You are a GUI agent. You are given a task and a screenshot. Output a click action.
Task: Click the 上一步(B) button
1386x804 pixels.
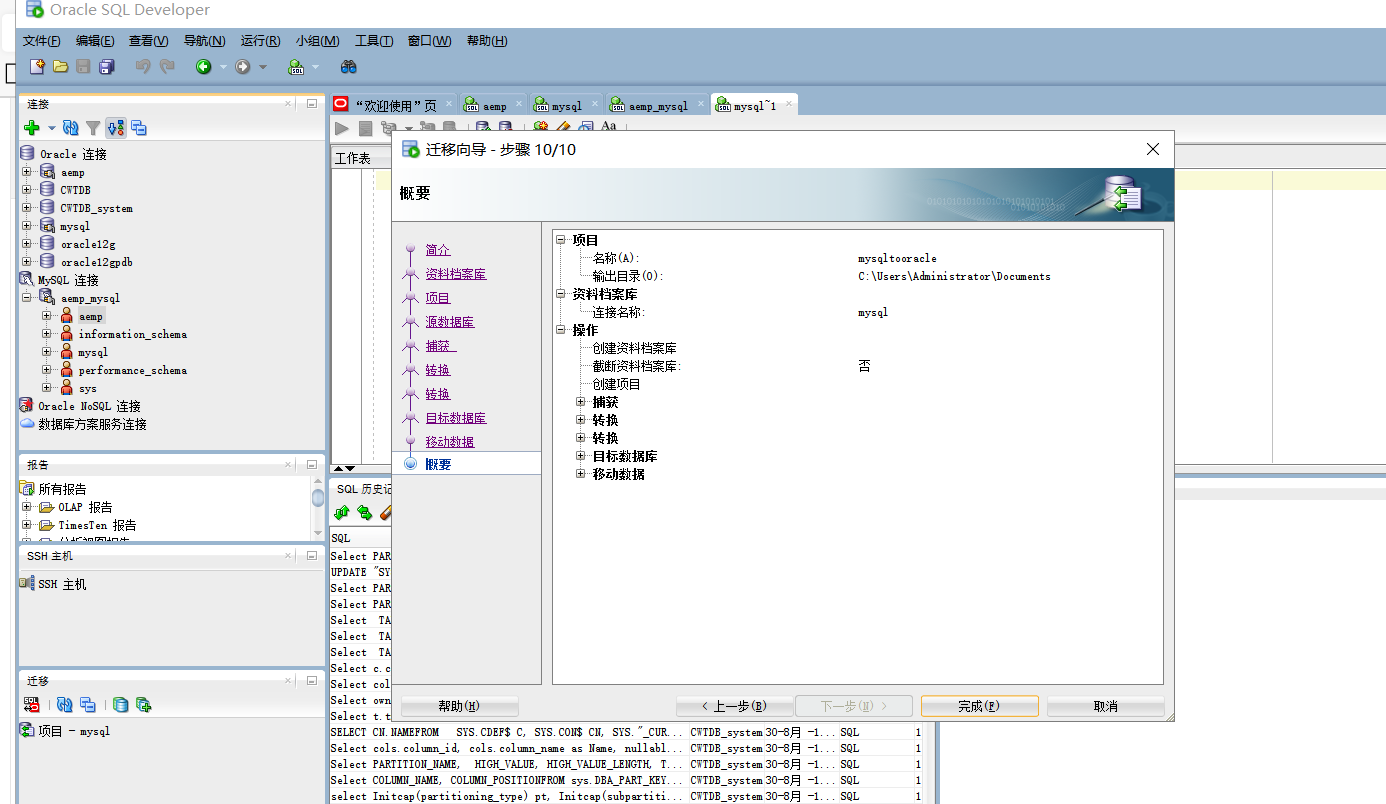pyautogui.click(x=734, y=706)
